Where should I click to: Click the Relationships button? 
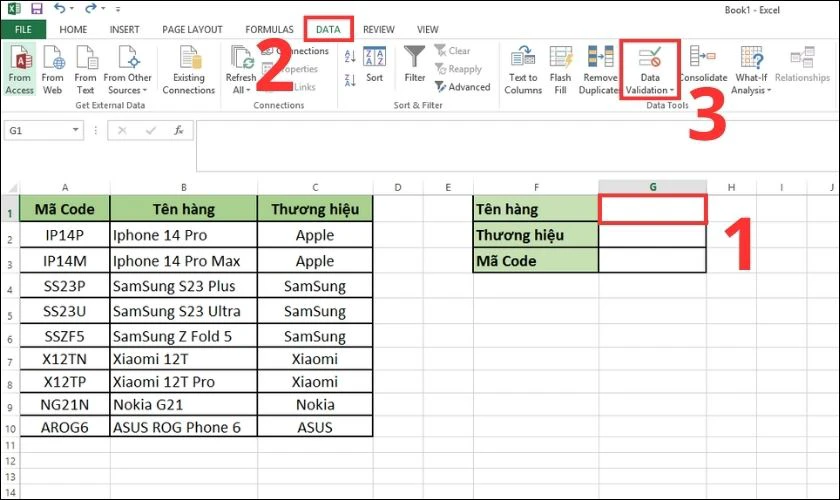click(x=802, y=66)
